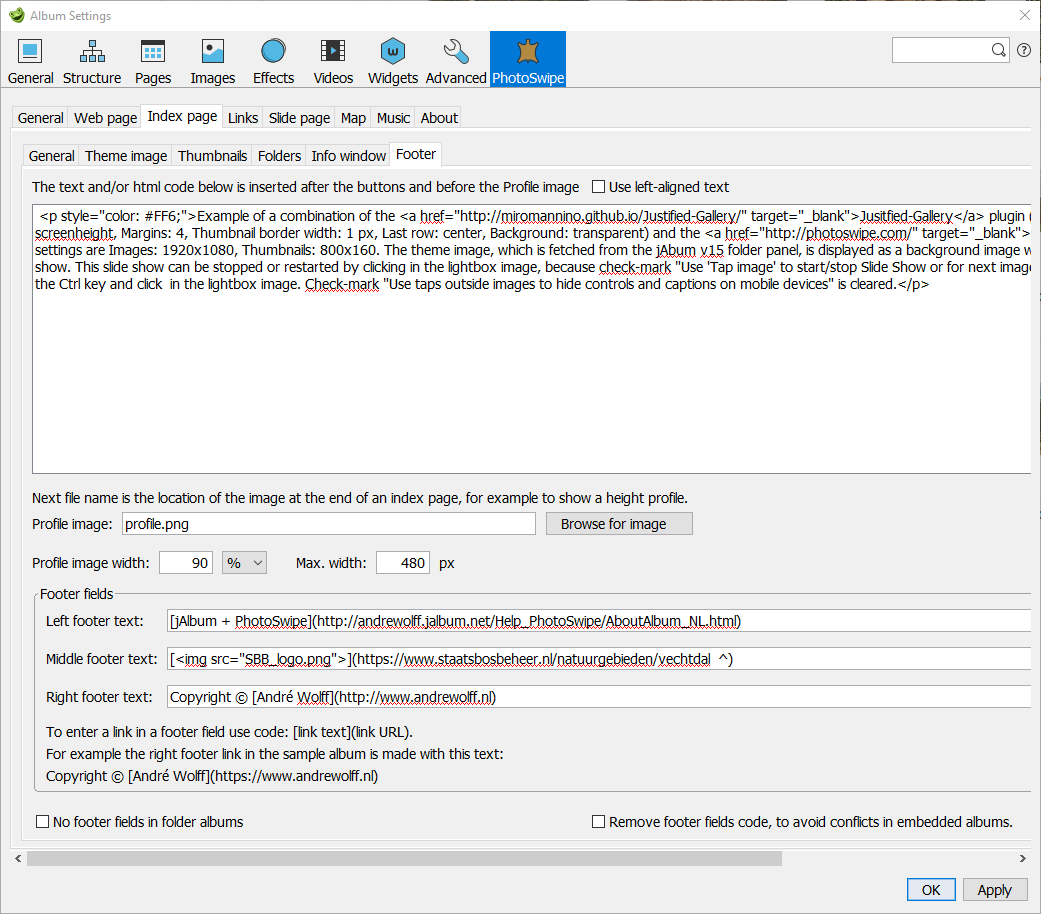Switch to the Slide page tab
This screenshot has width=1041, height=914.
point(298,117)
